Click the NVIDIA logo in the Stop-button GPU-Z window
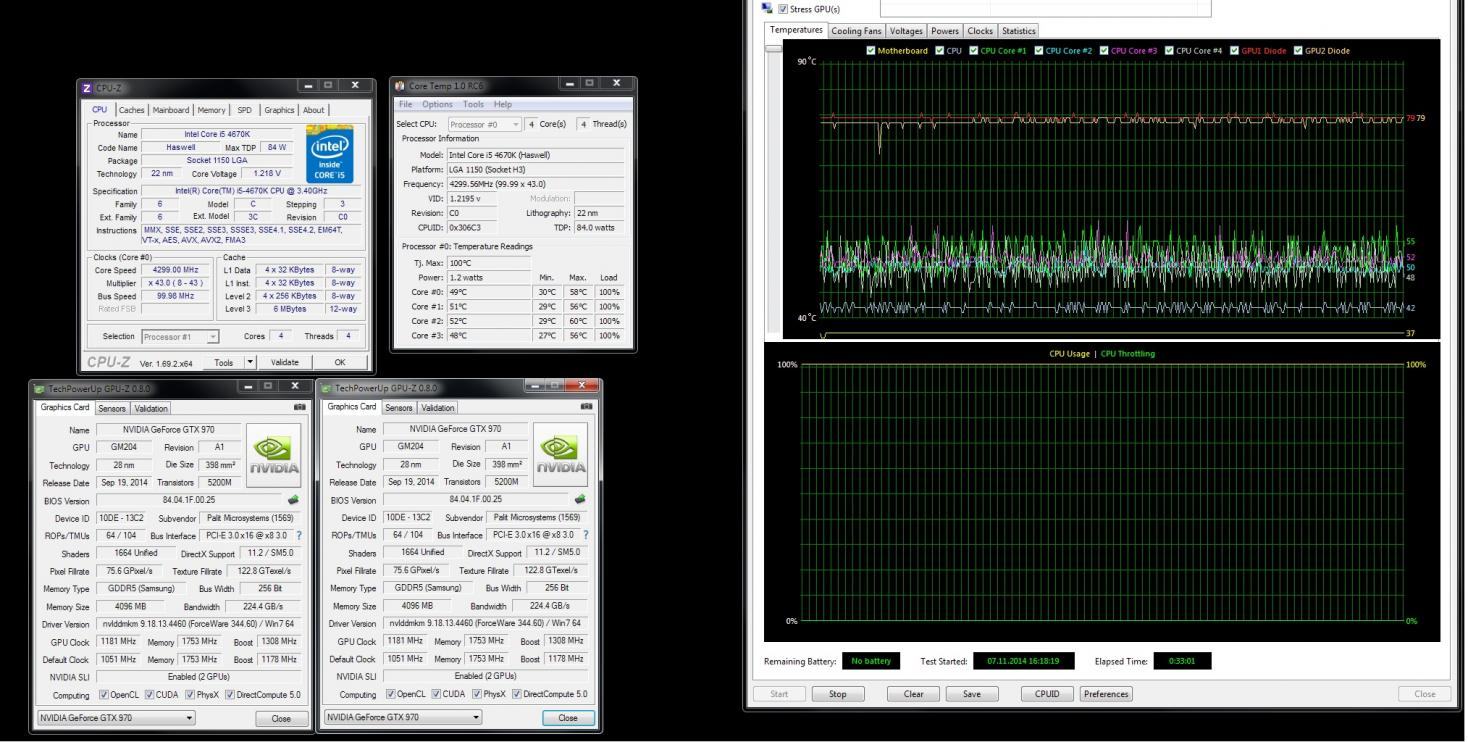This screenshot has height=742, width=1468. [x=273, y=453]
